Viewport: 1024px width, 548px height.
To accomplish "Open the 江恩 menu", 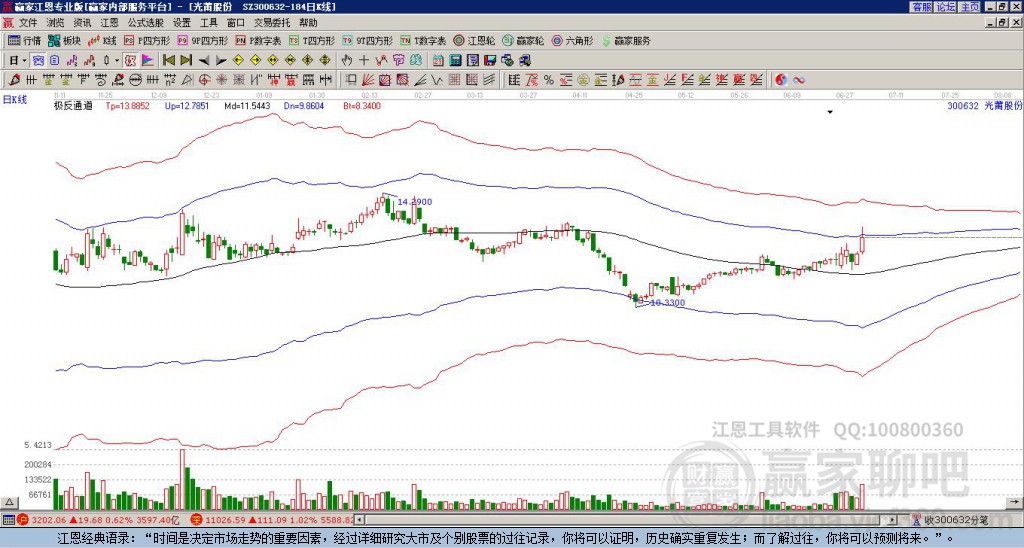I will click(x=110, y=23).
